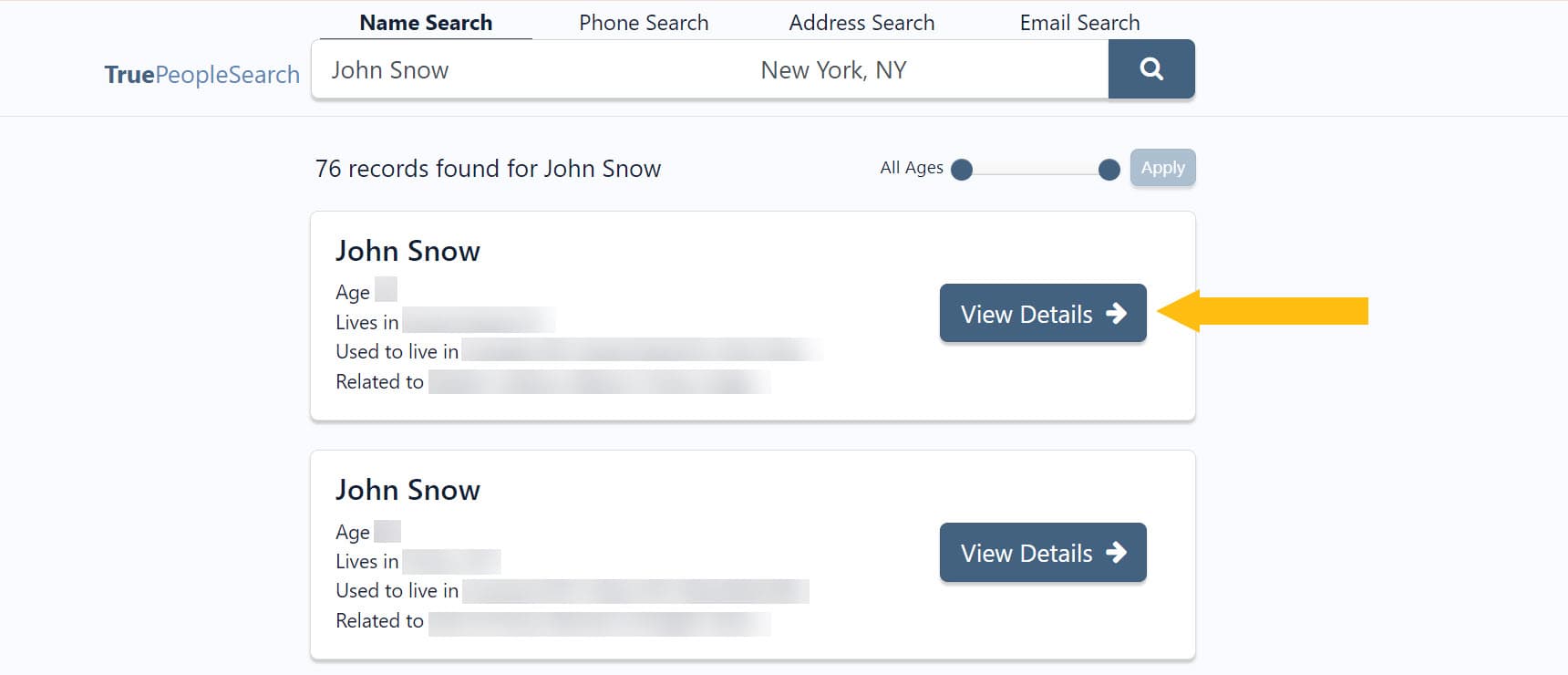1568x675 pixels.
Task: Select the Name Search tab
Action: coord(426,22)
